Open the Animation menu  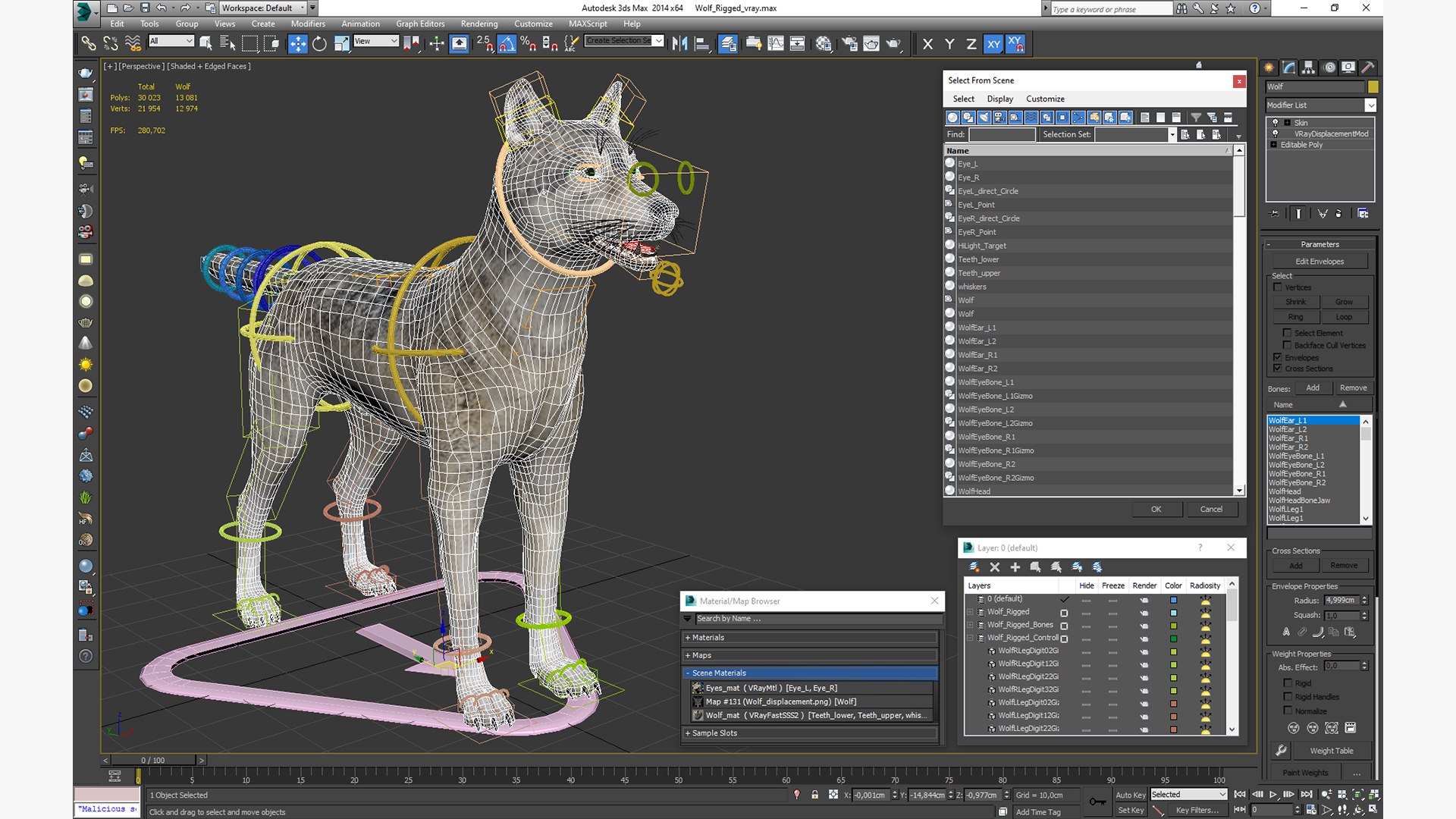[x=360, y=24]
